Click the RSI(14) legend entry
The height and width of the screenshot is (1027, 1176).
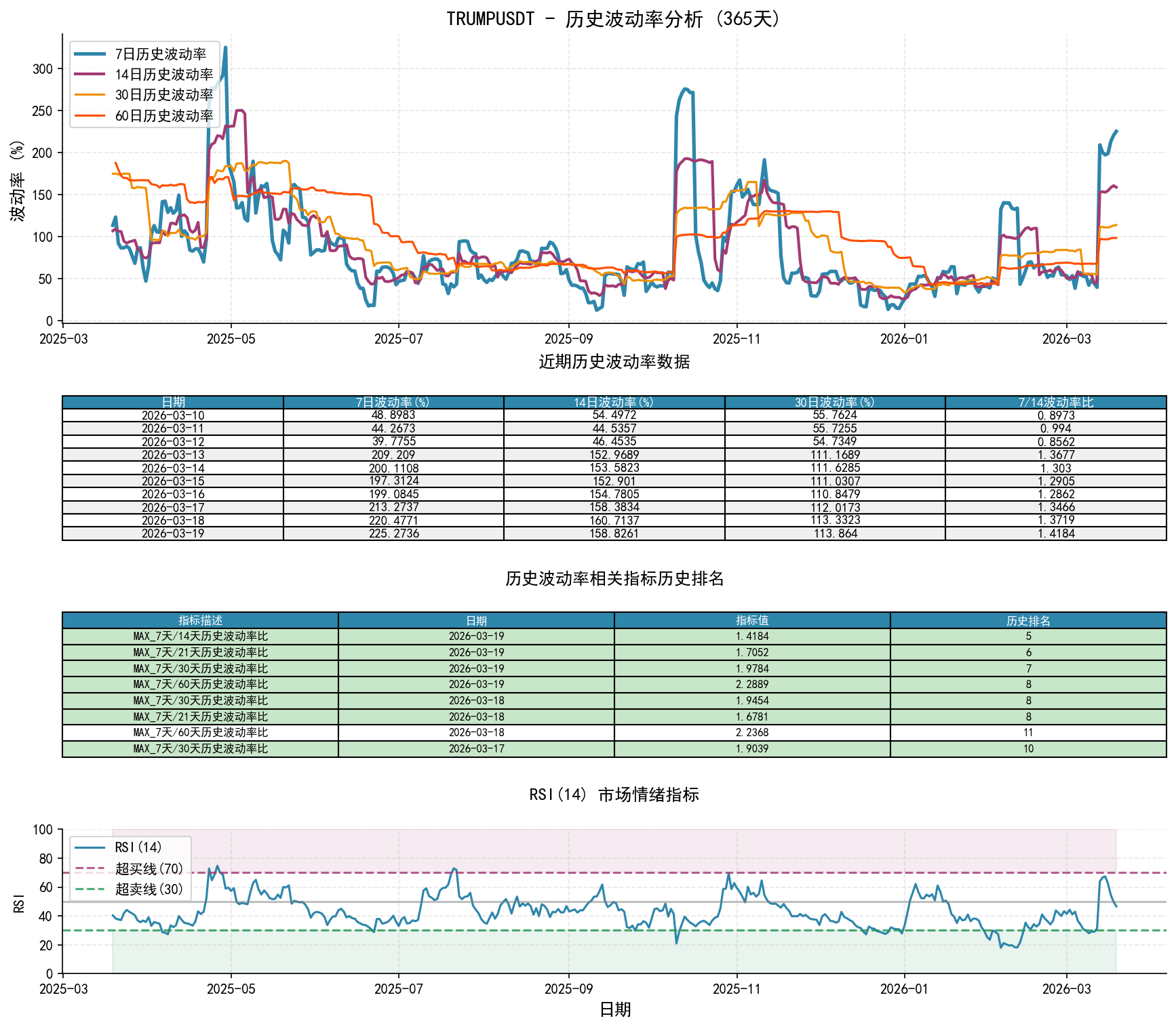pos(138,847)
